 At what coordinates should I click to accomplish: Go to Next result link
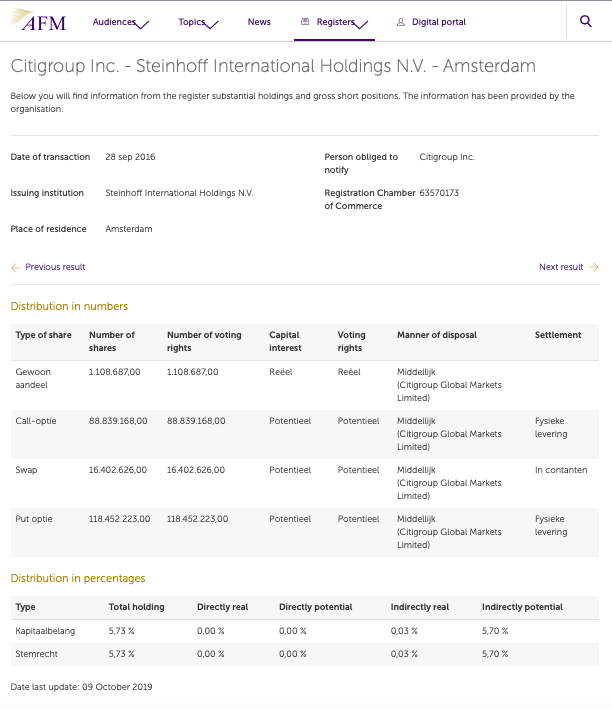pos(560,267)
